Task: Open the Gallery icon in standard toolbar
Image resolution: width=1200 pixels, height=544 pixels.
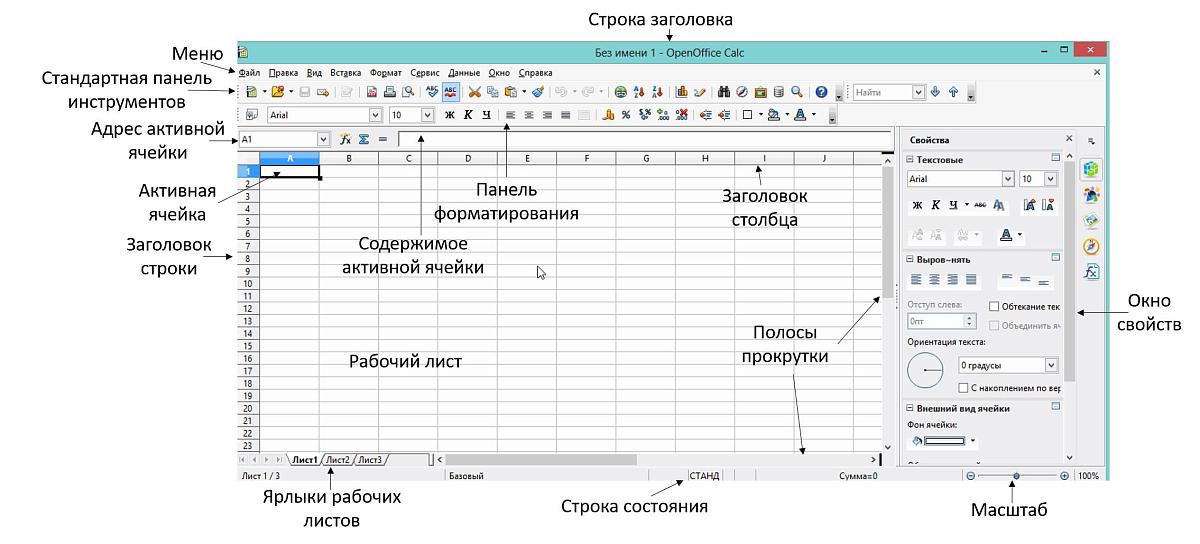Action: coord(760,92)
